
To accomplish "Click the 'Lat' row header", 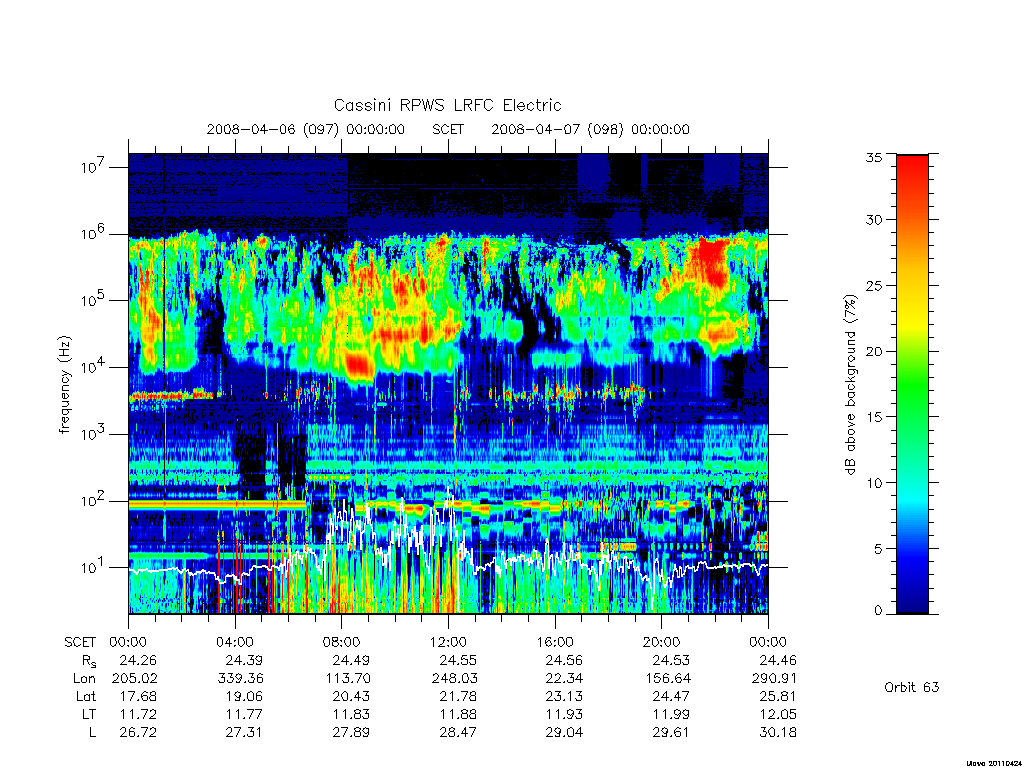I will [86, 696].
